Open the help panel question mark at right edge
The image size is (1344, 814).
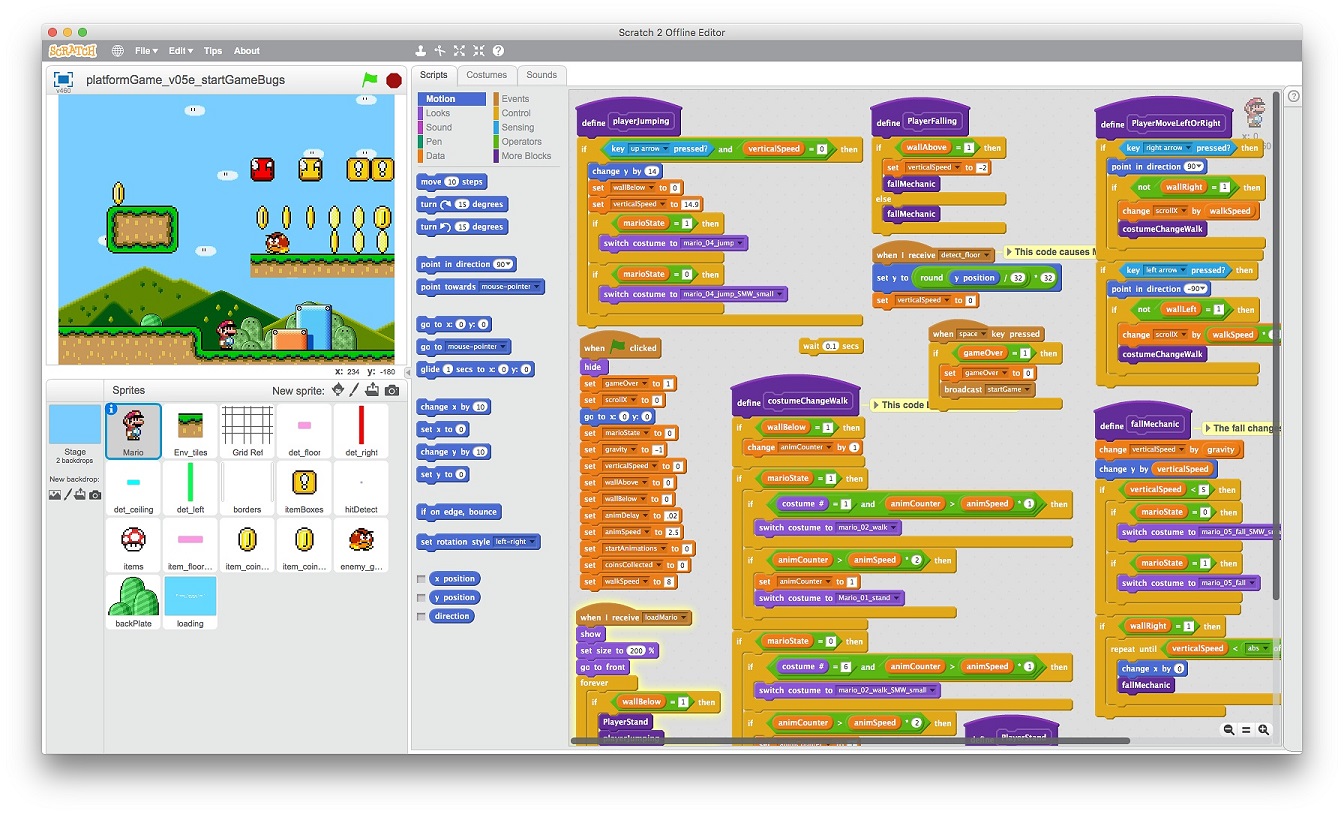click(1293, 96)
